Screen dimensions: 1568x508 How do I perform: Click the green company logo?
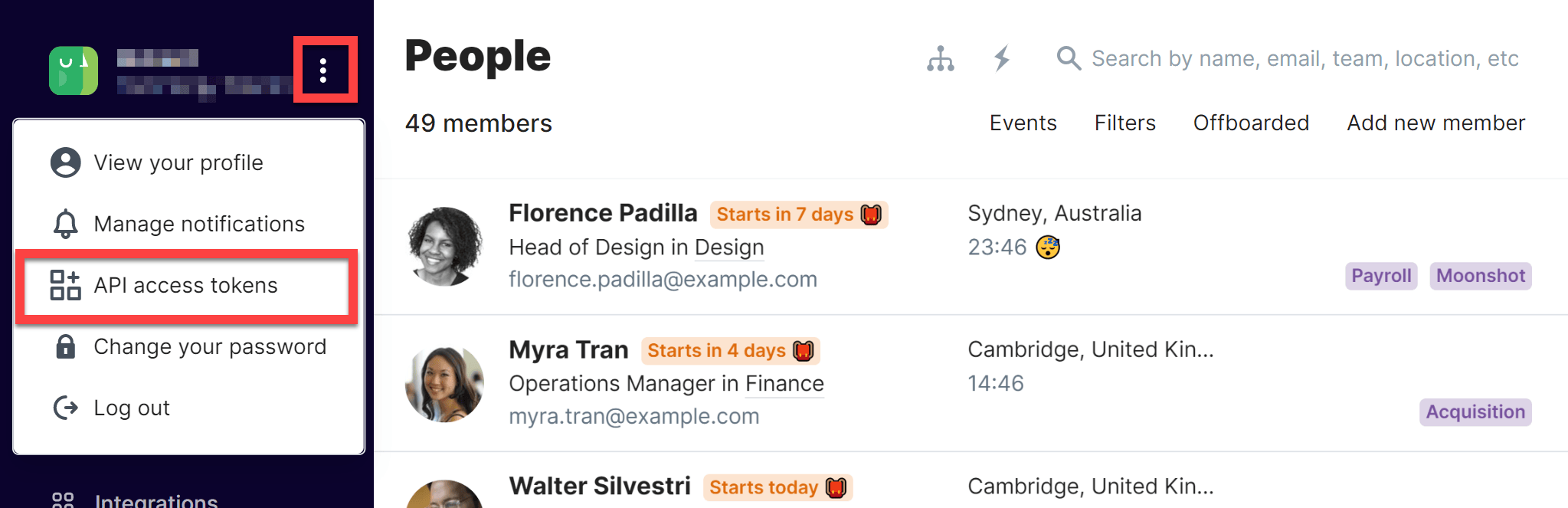coord(74,70)
